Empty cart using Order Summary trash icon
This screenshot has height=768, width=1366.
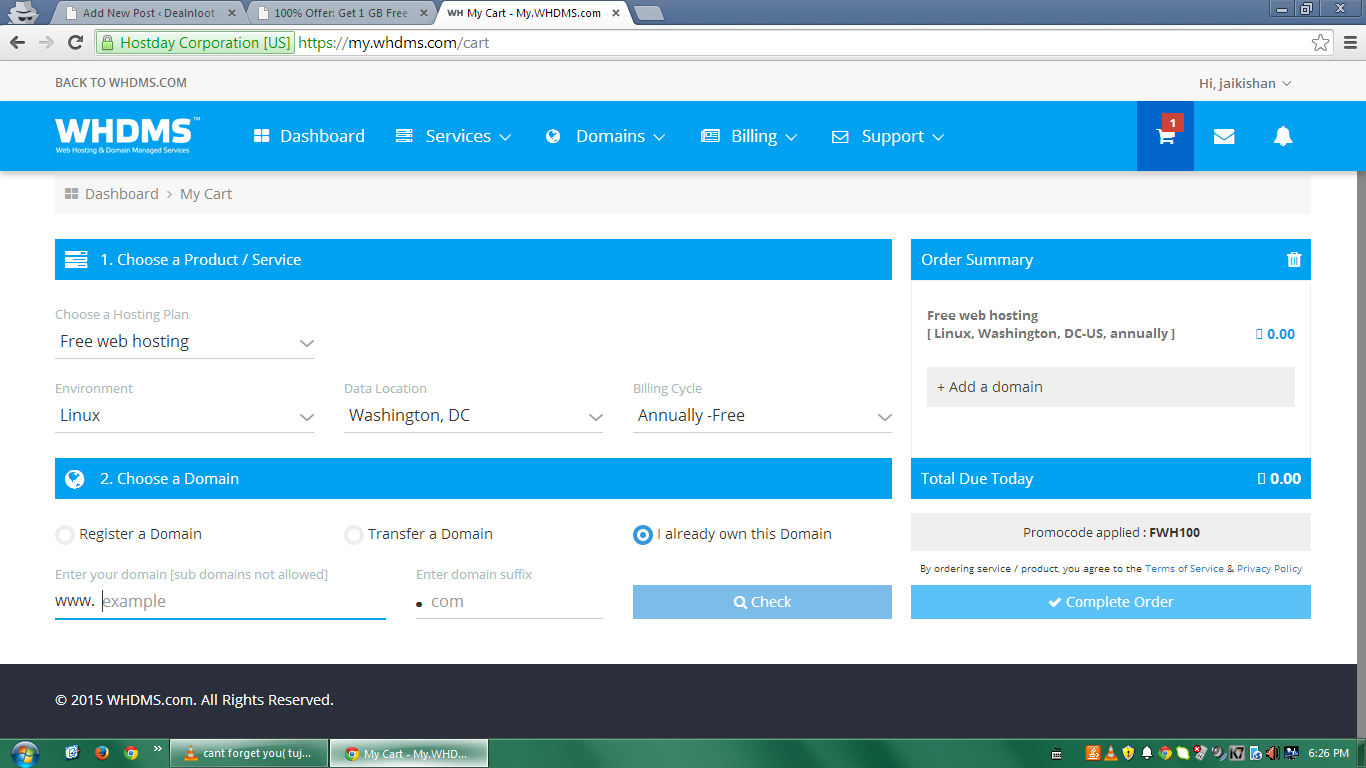[x=1294, y=260]
